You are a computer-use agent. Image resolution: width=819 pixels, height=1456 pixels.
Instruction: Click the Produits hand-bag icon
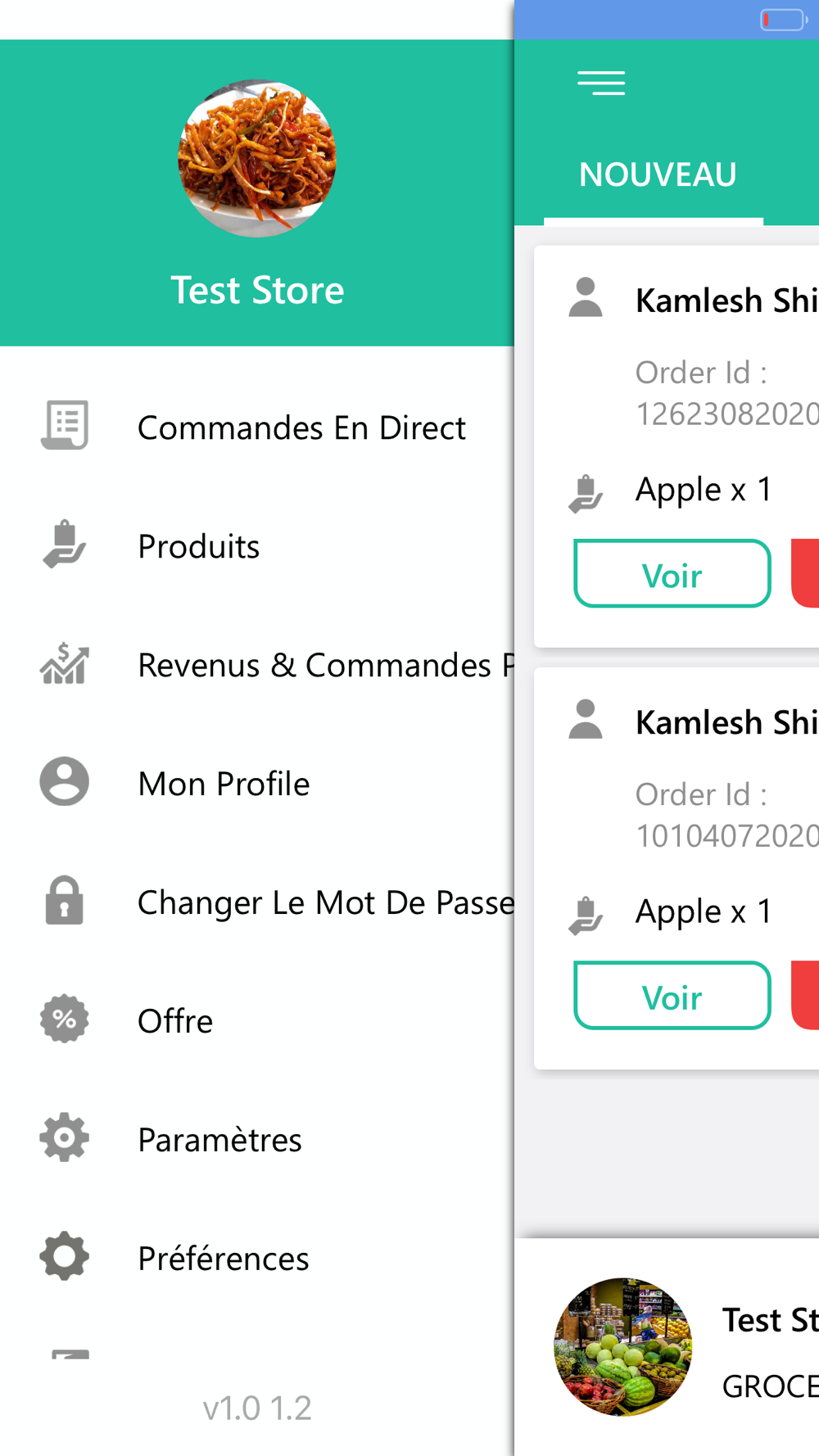[65, 544]
